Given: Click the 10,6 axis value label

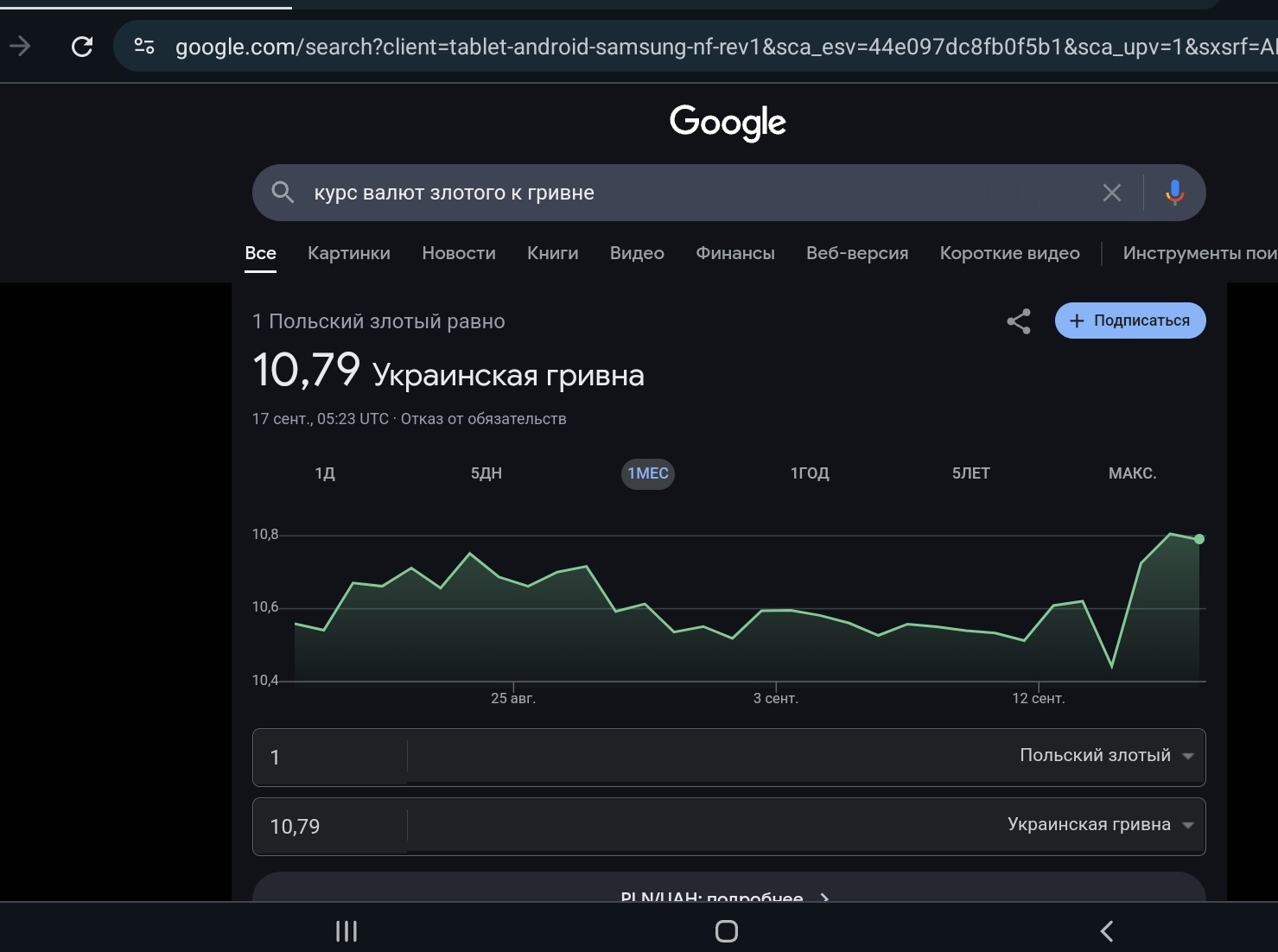Looking at the screenshot, I should (x=265, y=607).
